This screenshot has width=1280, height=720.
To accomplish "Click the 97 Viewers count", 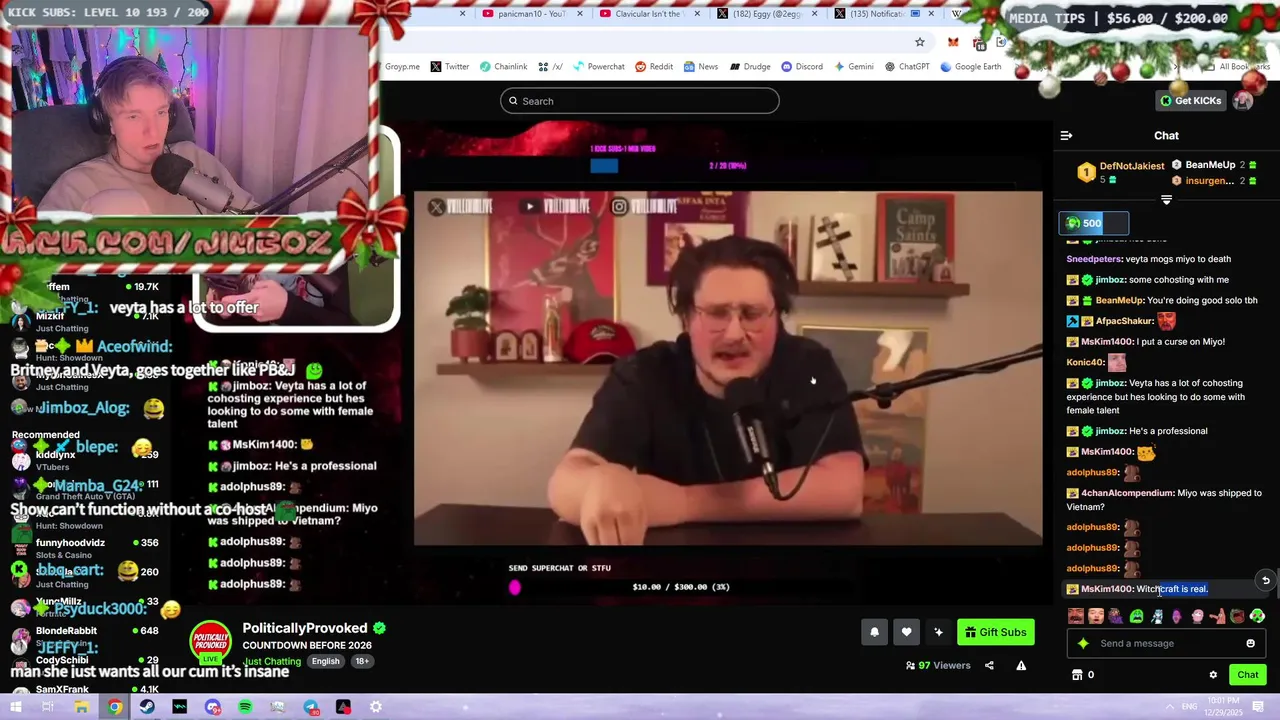I will click(938, 665).
